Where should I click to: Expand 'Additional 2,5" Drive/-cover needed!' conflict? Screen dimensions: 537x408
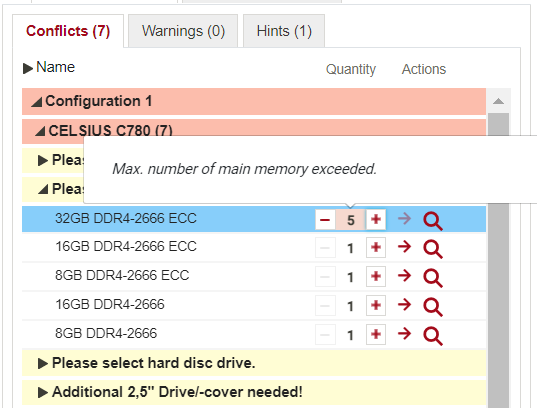42,393
